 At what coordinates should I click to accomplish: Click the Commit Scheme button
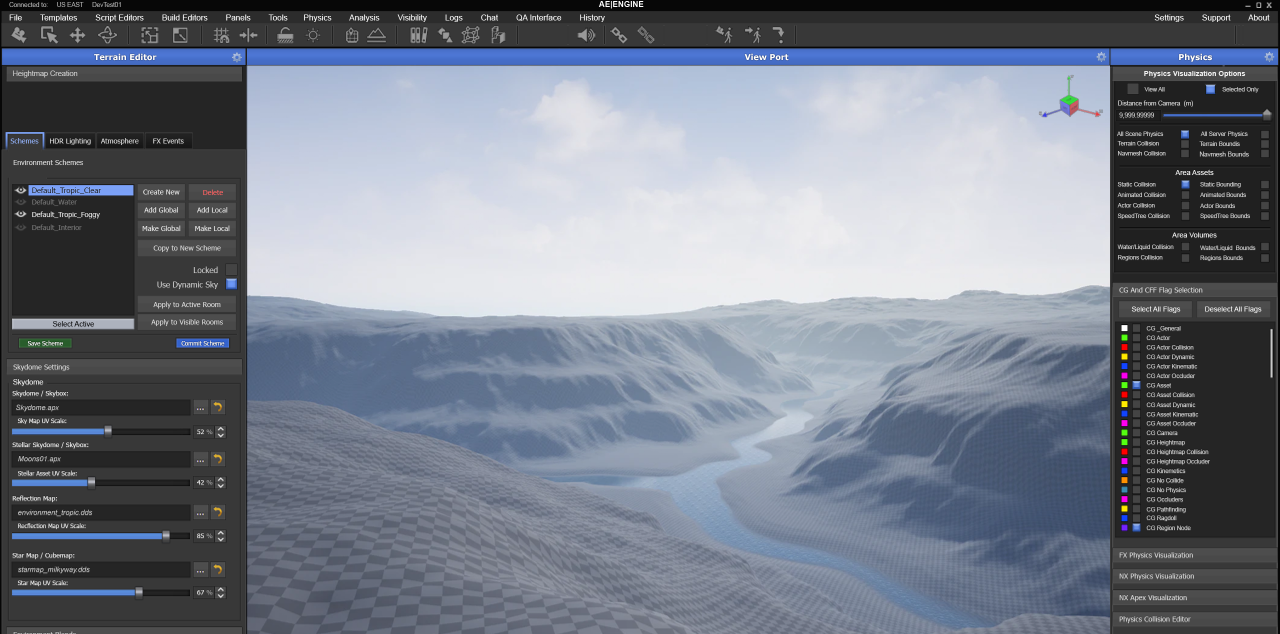coord(202,343)
